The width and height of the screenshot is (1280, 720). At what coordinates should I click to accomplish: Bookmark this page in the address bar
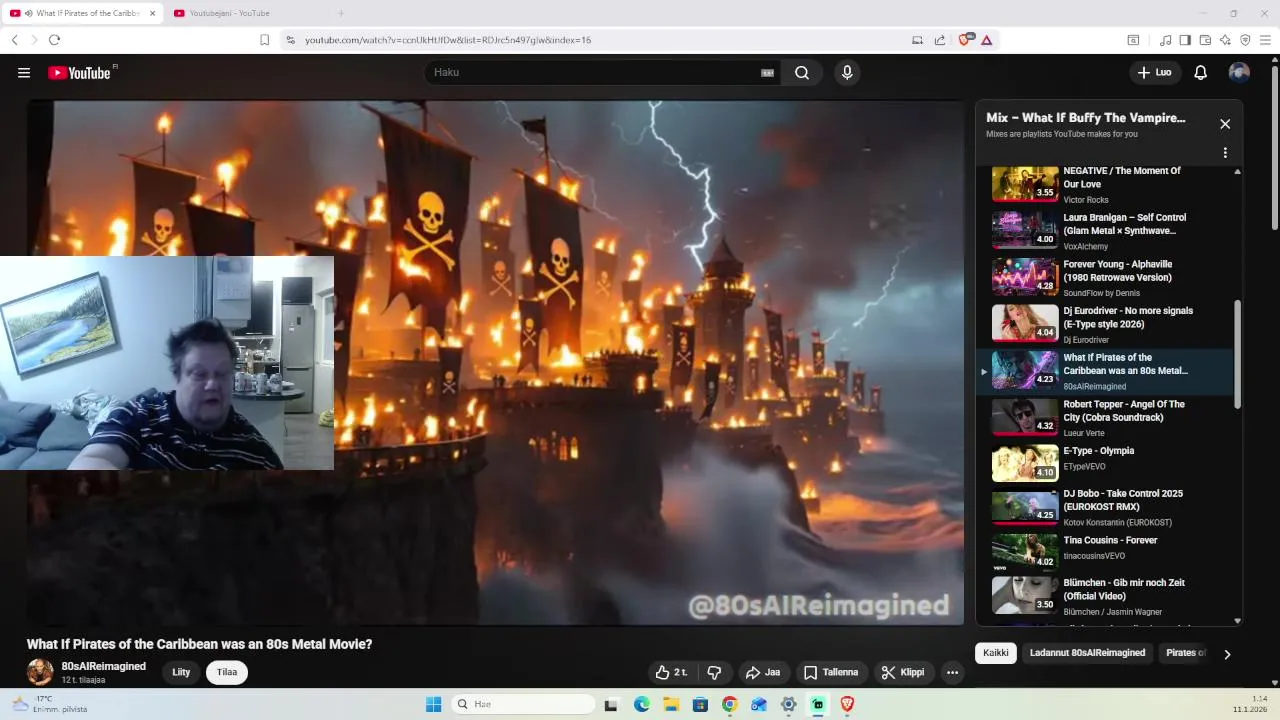[x=264, y=40]
